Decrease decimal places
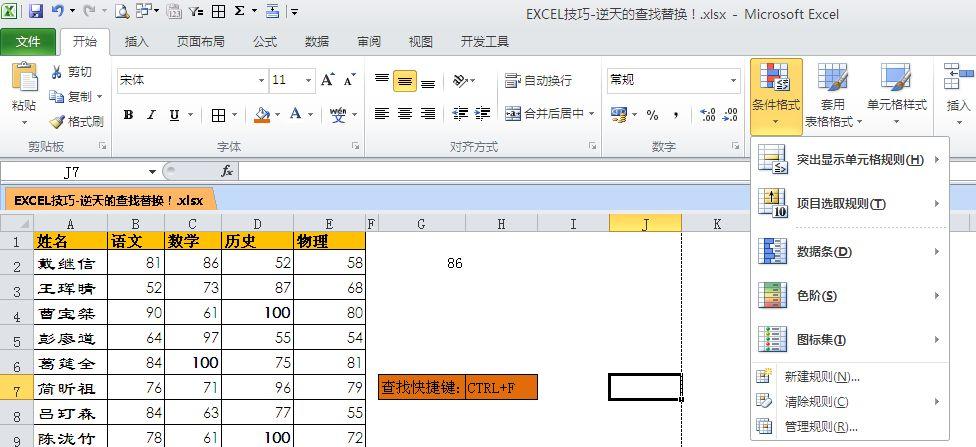The width and height of the screenshot is (976, 447). (x=731, y=115)
